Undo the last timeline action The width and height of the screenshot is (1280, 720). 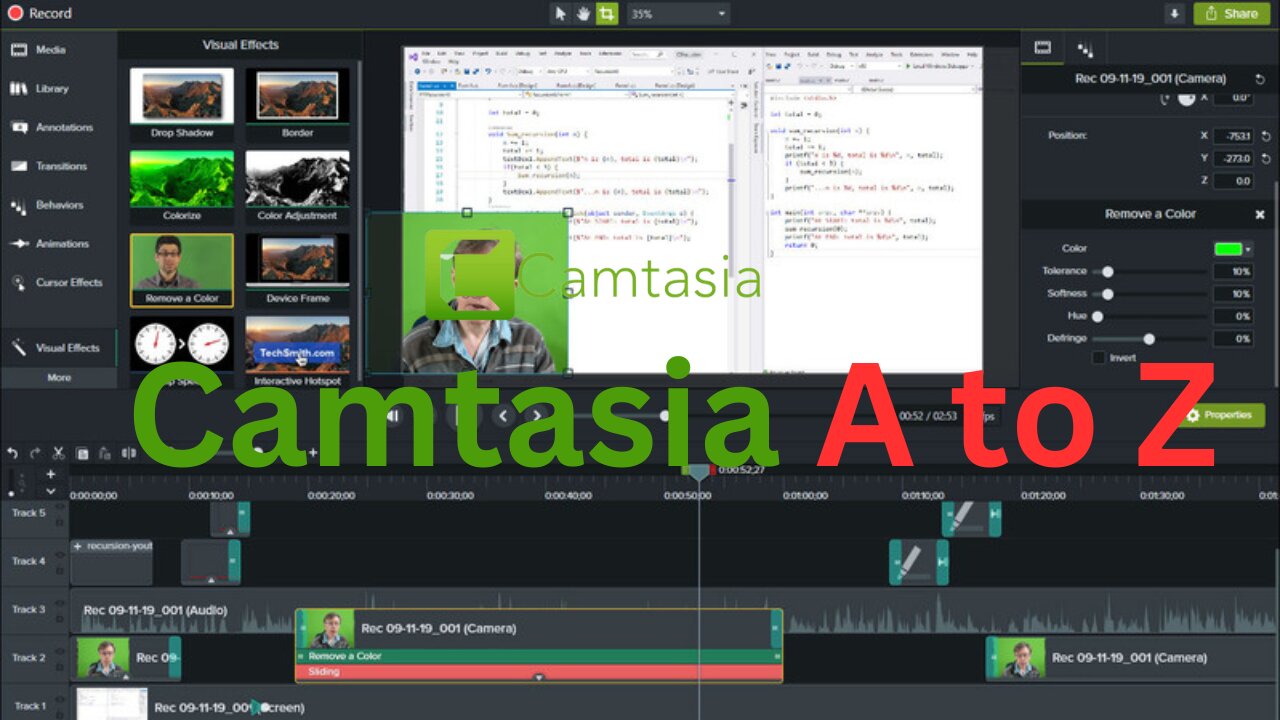(12, 453)
